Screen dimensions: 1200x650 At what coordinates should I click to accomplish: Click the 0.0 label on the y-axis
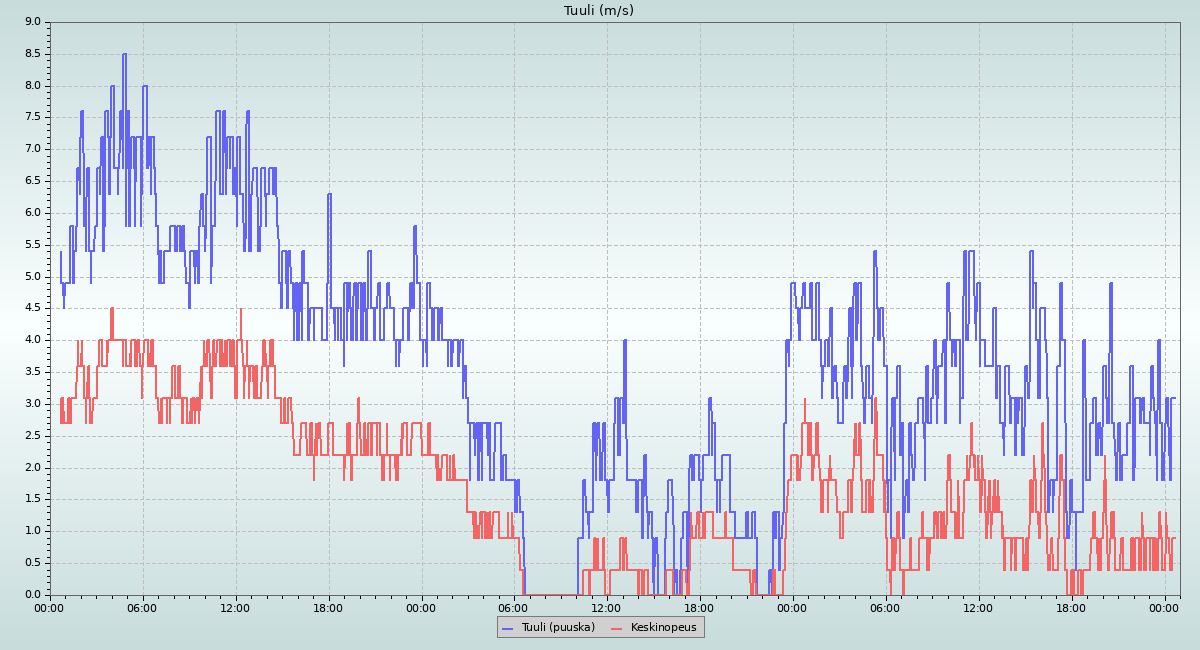click(32, 594)
